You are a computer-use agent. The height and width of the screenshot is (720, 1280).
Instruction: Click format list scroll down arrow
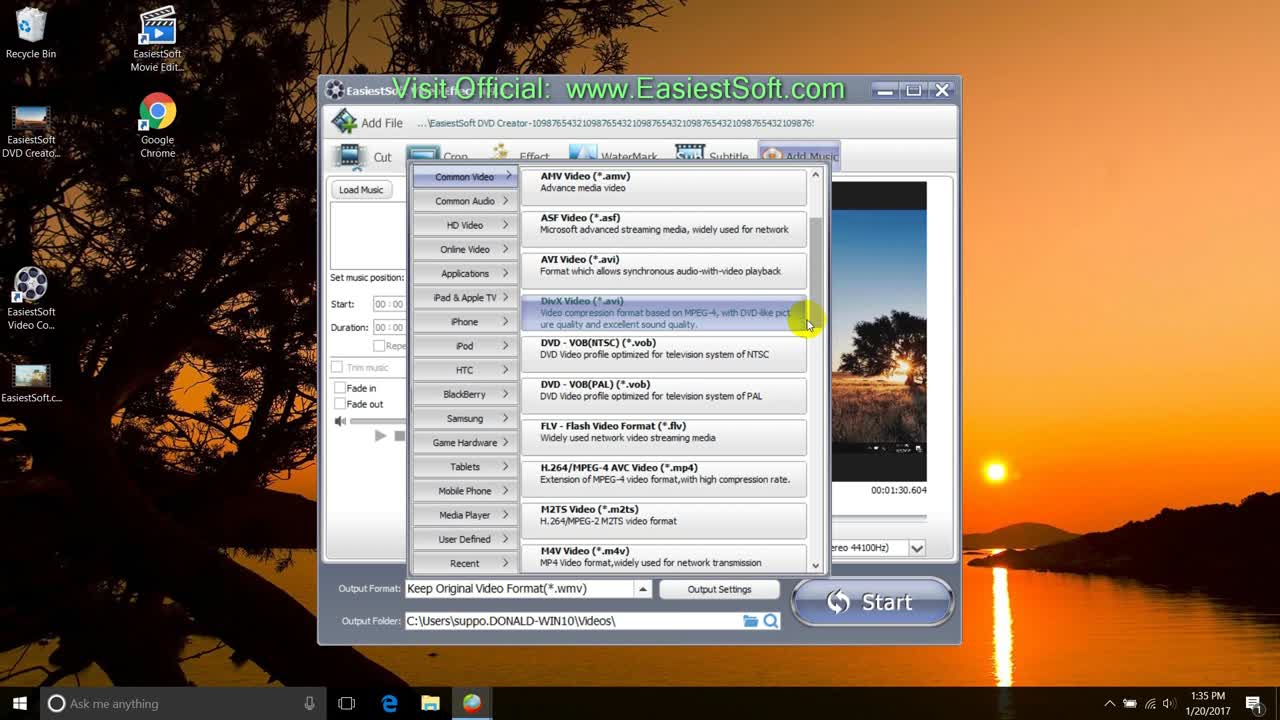point(816,565)
